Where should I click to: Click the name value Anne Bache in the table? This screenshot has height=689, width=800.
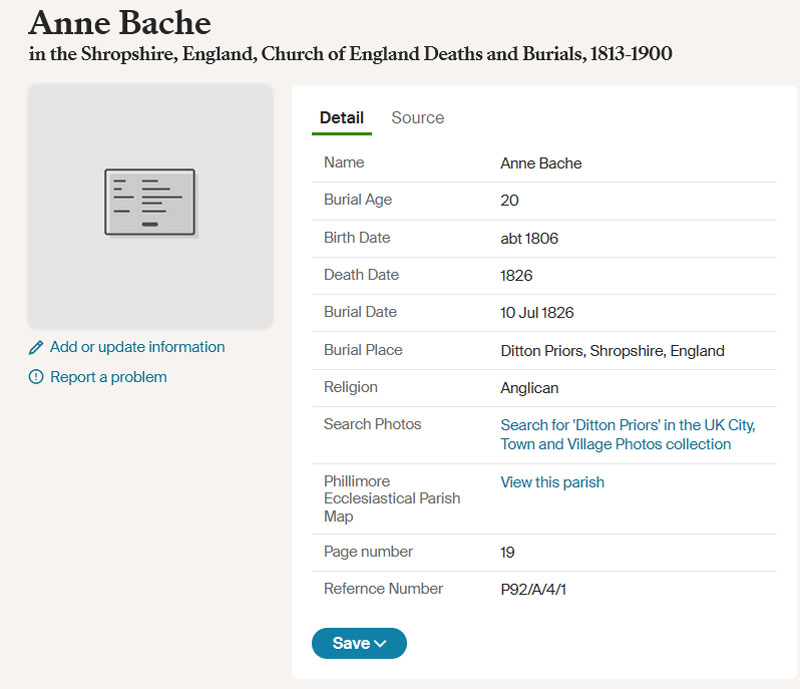[541, 163]
